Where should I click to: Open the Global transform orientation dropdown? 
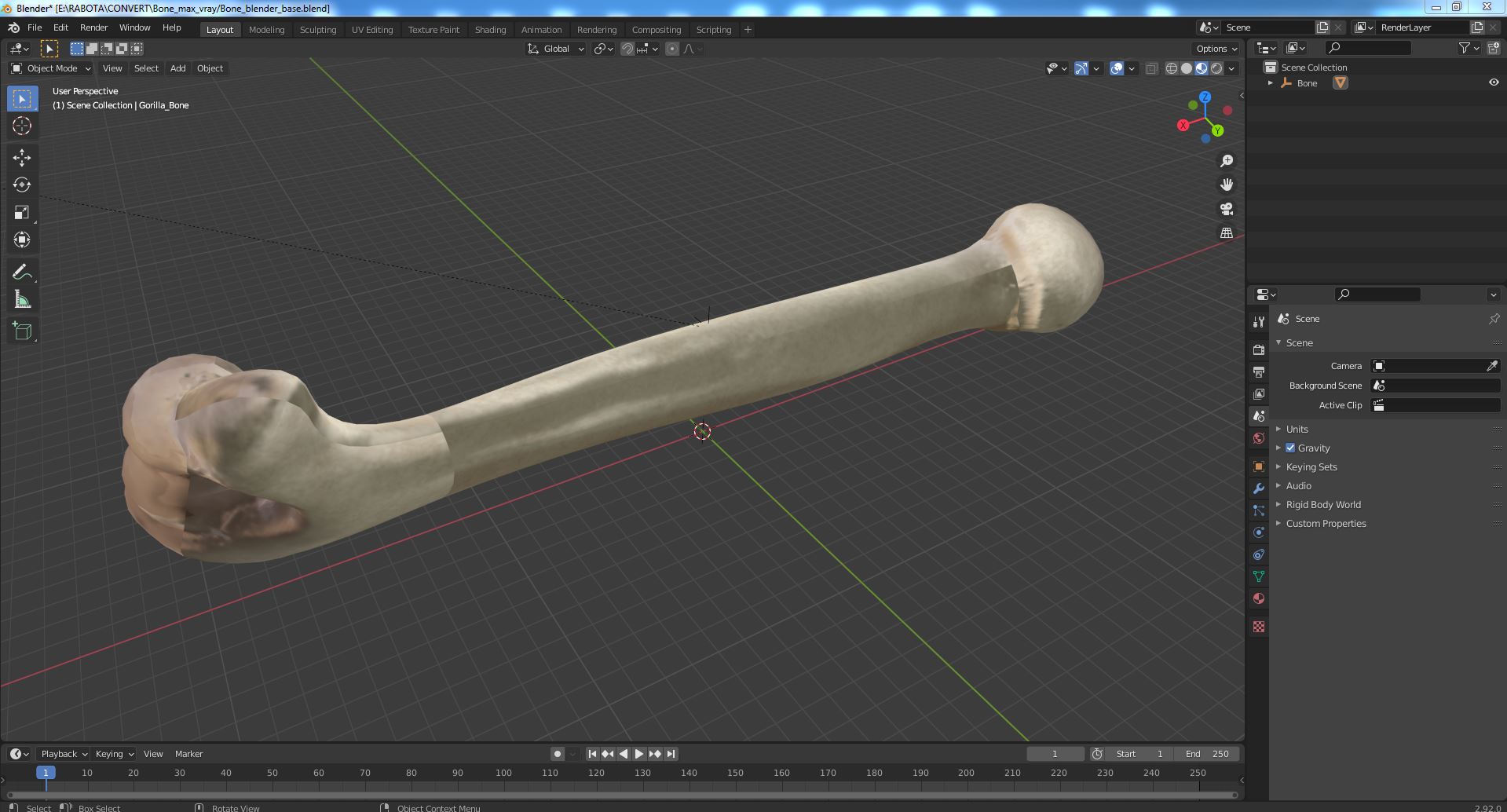click(556, 49)
